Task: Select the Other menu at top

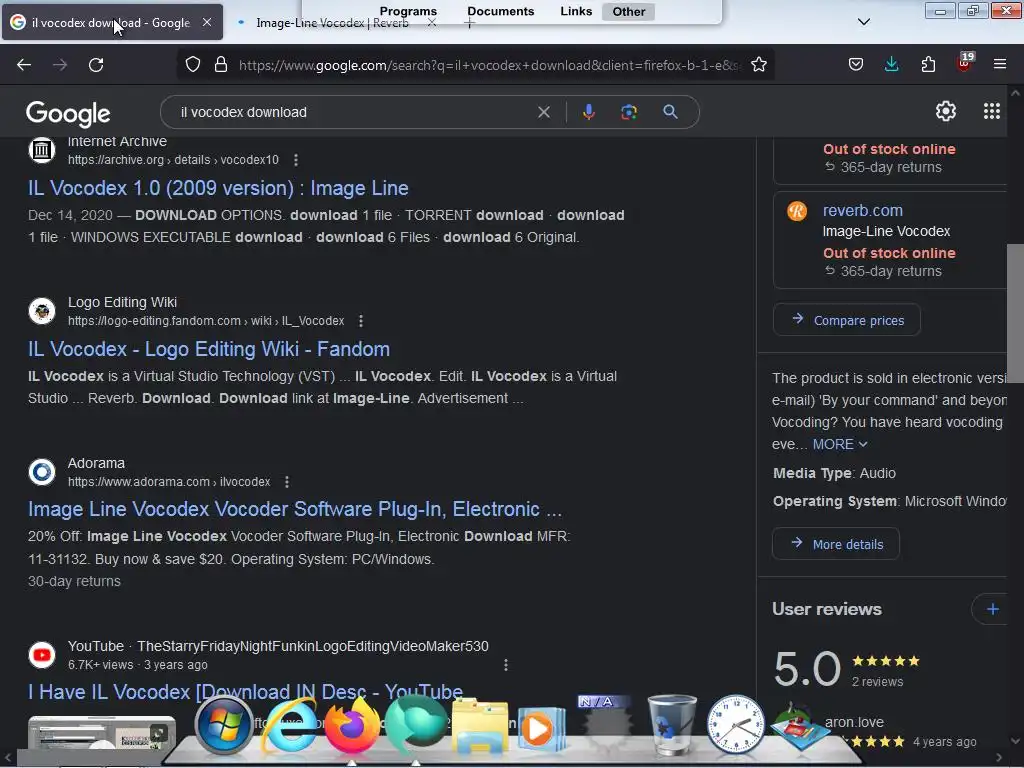Action: [628, 12]
